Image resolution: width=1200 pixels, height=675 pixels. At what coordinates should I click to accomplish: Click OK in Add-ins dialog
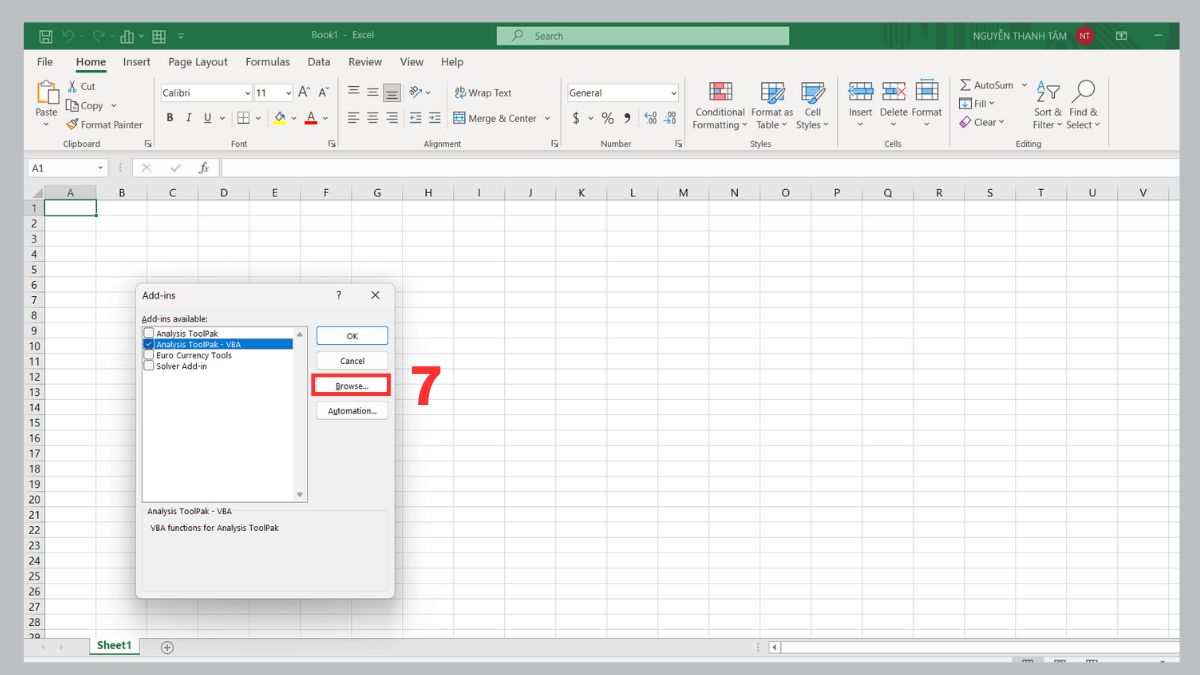point(352,336)
